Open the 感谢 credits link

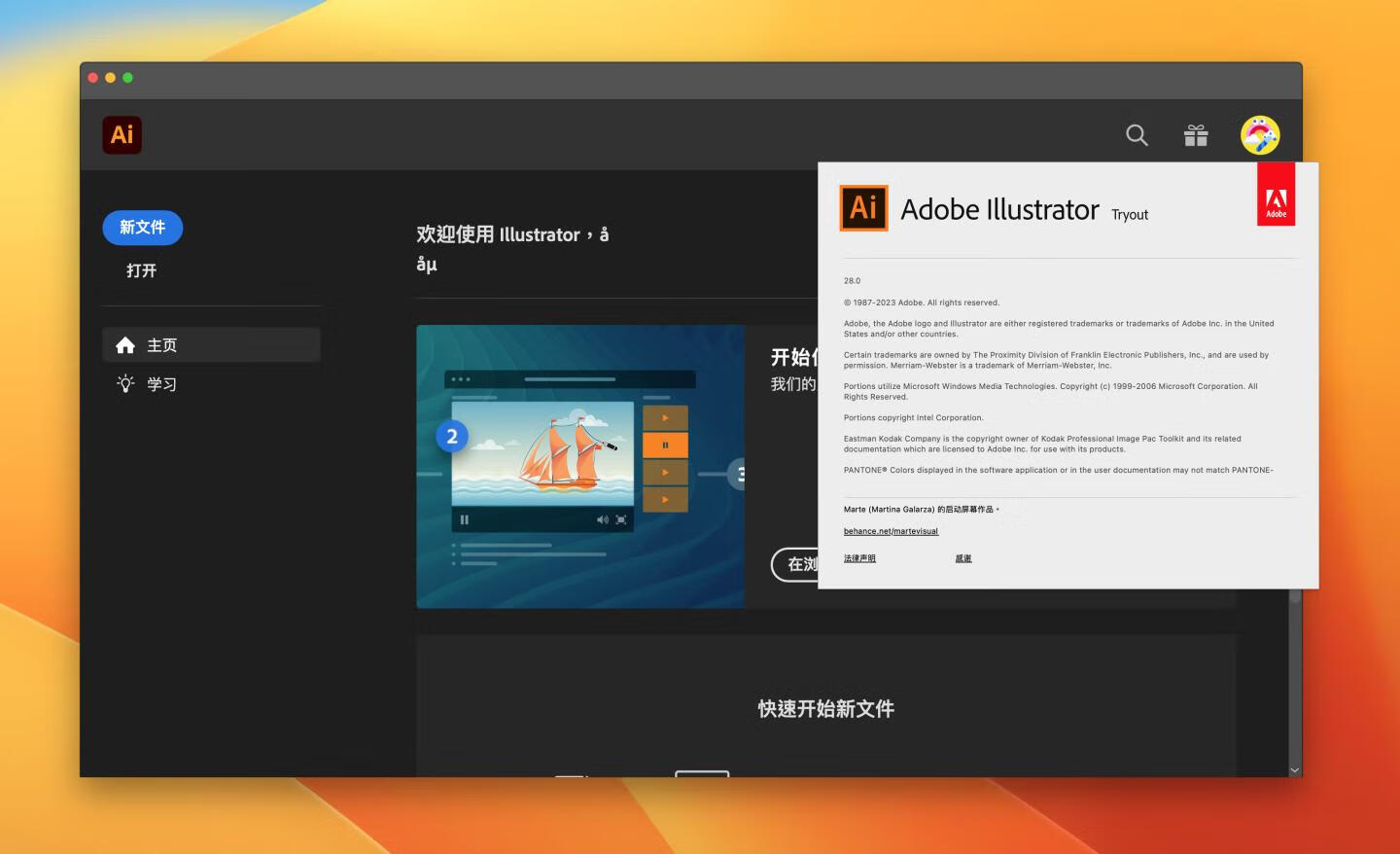tap(963, 558)
